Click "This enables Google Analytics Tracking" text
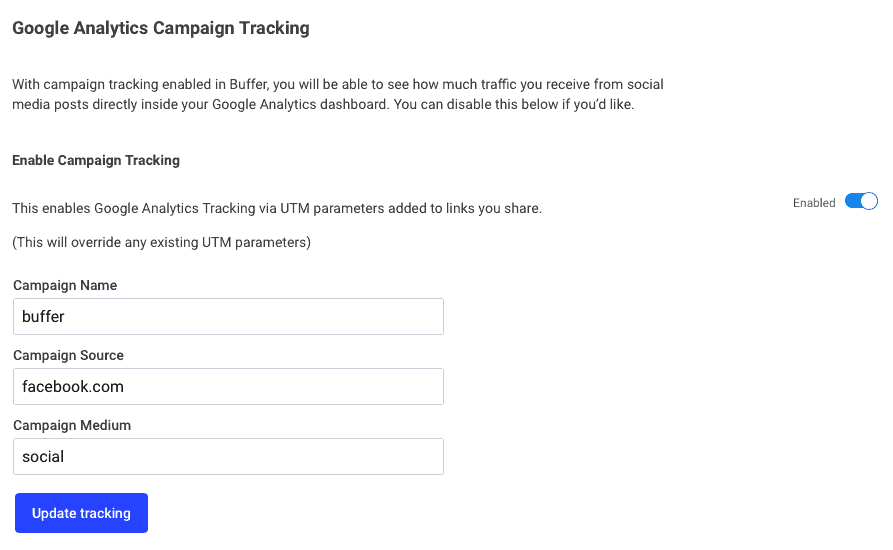893x550 pixels. tap(134, 208)
